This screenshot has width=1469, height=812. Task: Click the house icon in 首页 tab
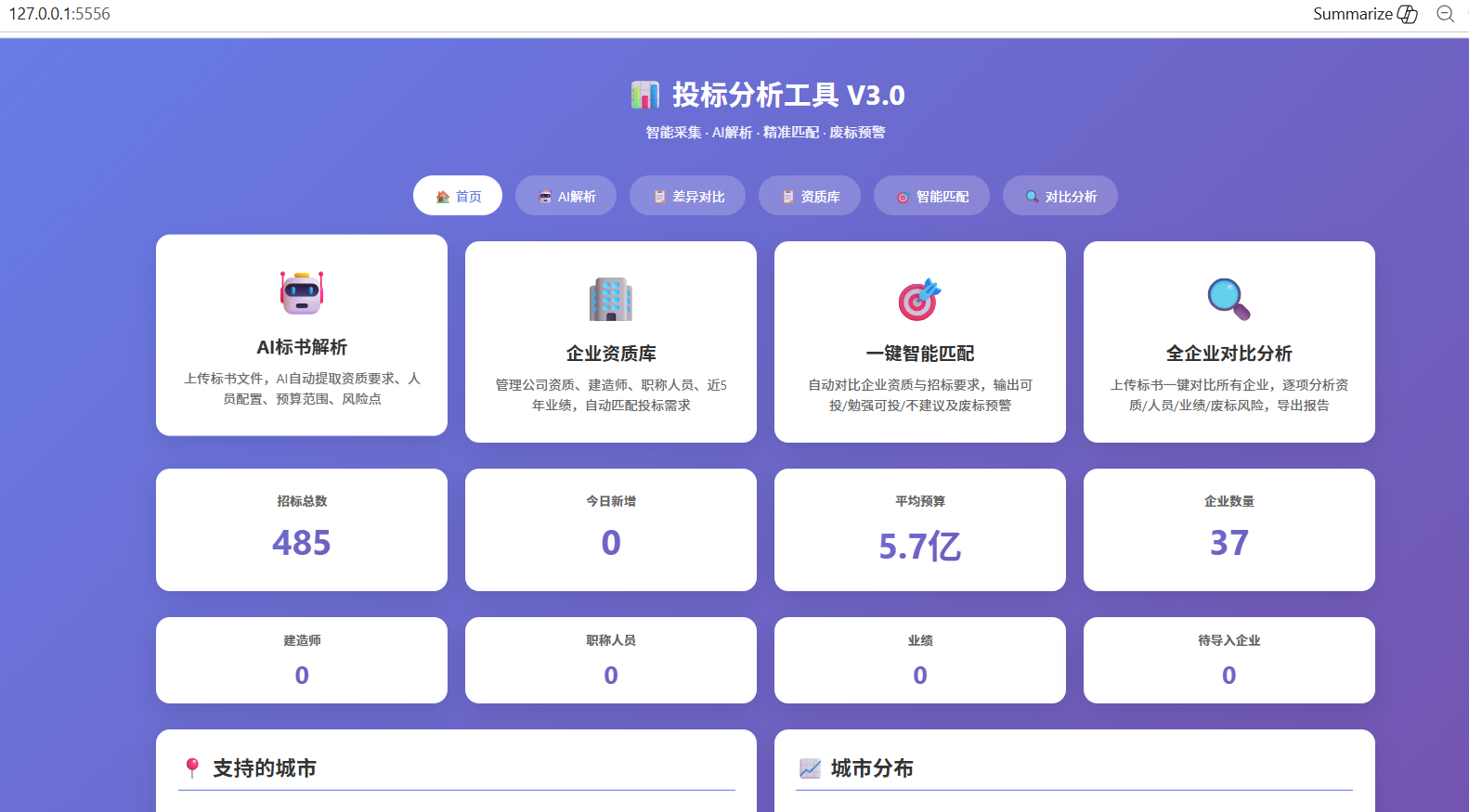click(x=443, y=197)
